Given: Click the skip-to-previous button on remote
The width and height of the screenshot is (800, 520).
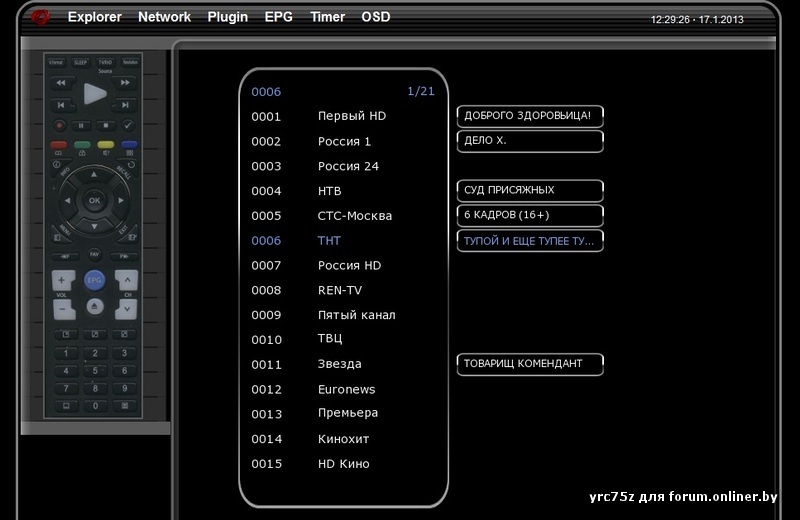Looking at the screenshot, I should pos(61,105).
